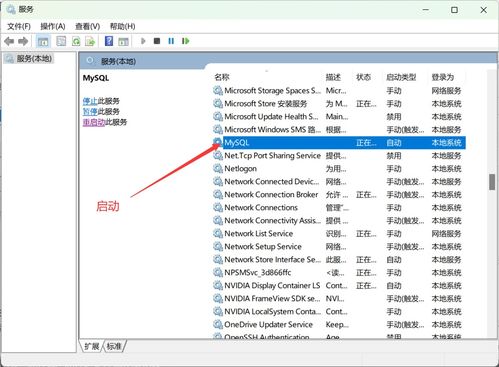Open the Properties toolbar icon
499x367 pixels.
point(61,41)
